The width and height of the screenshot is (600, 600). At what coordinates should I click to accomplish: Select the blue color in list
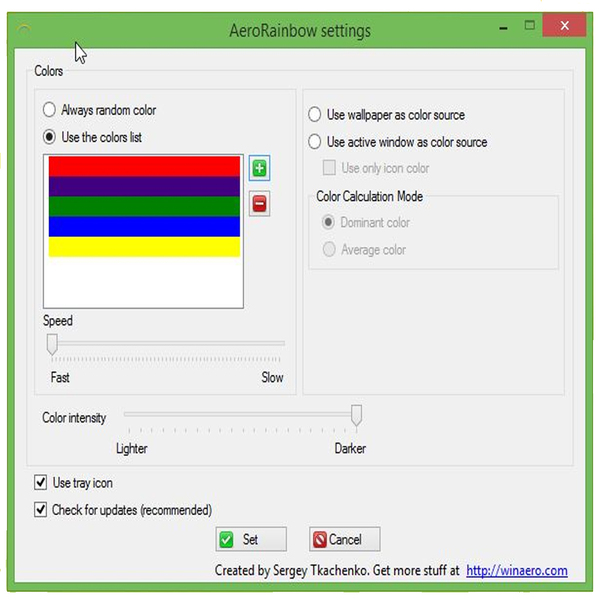(x=144, y=227)
